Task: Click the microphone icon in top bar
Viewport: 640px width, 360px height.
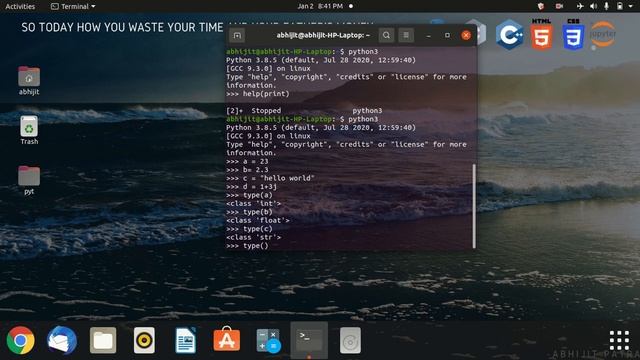Action: tap(607, 6)
